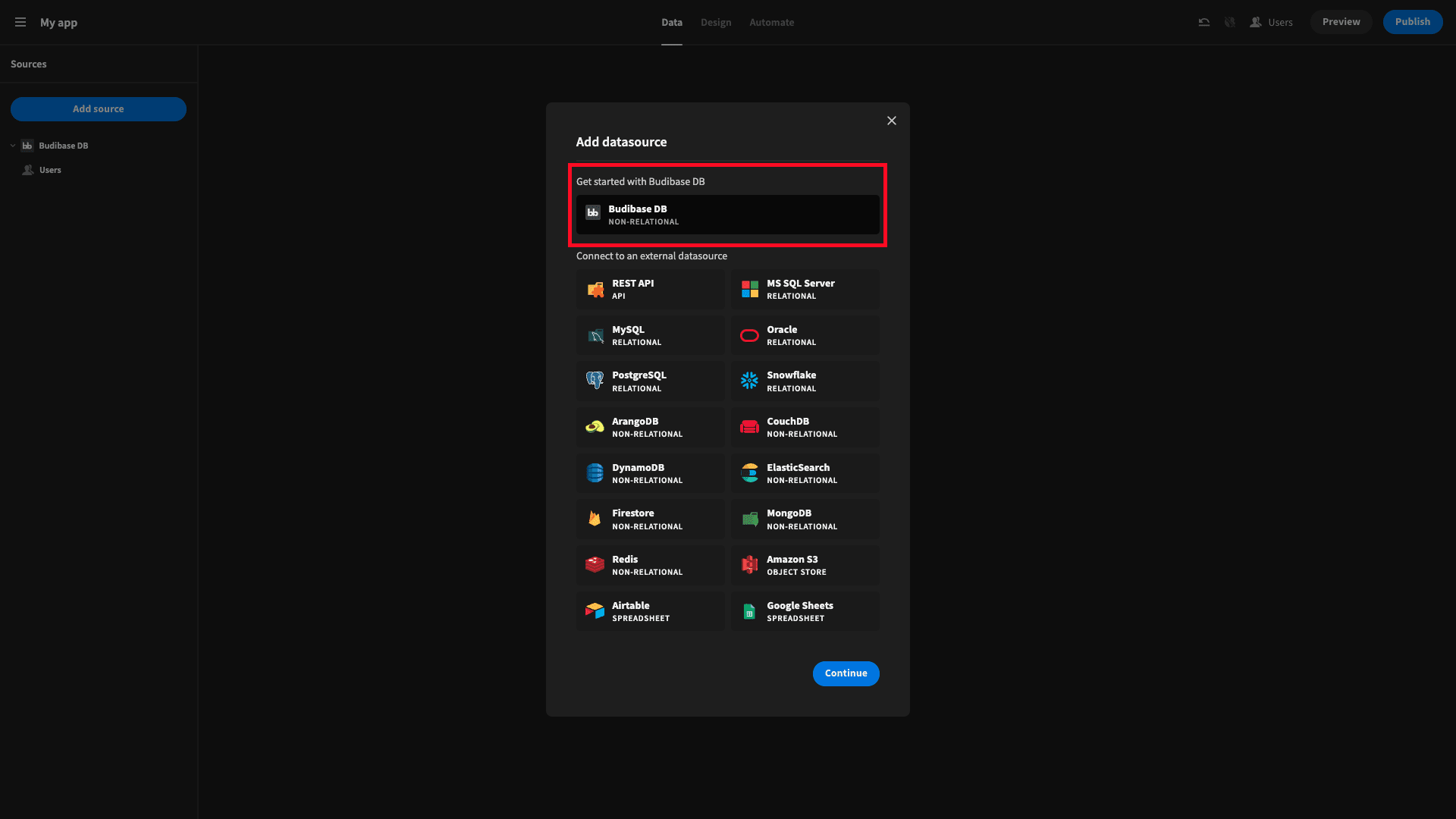The image size is (1456, 819).
Task: Select the REST API datasource icon
Action: [595, 289]
